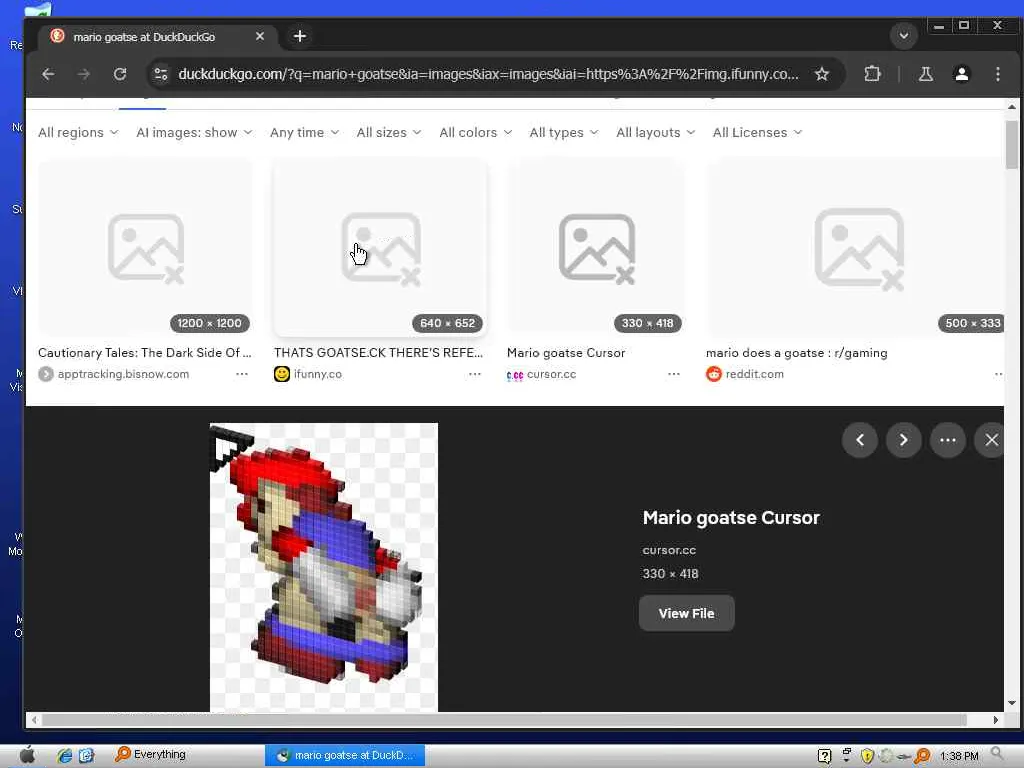Click the vertical scrollbar thumb
This screenshot has height=768, width=1024.
pyautogui.click(x=1012, y=145)
